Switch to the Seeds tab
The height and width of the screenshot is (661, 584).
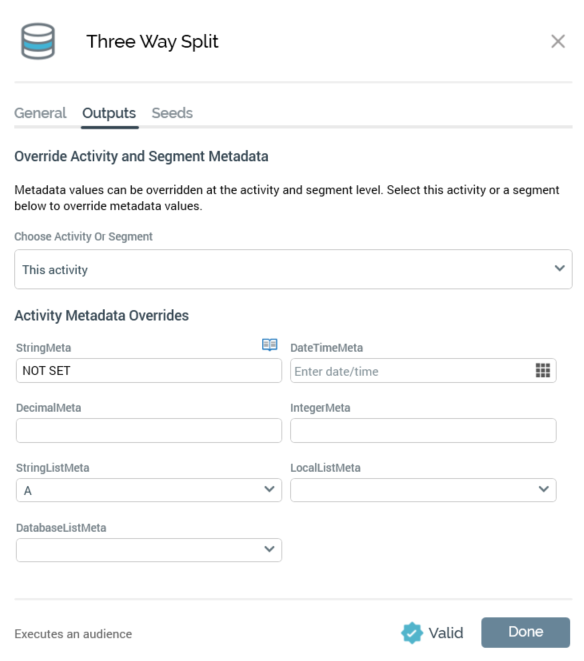[172, 113]
